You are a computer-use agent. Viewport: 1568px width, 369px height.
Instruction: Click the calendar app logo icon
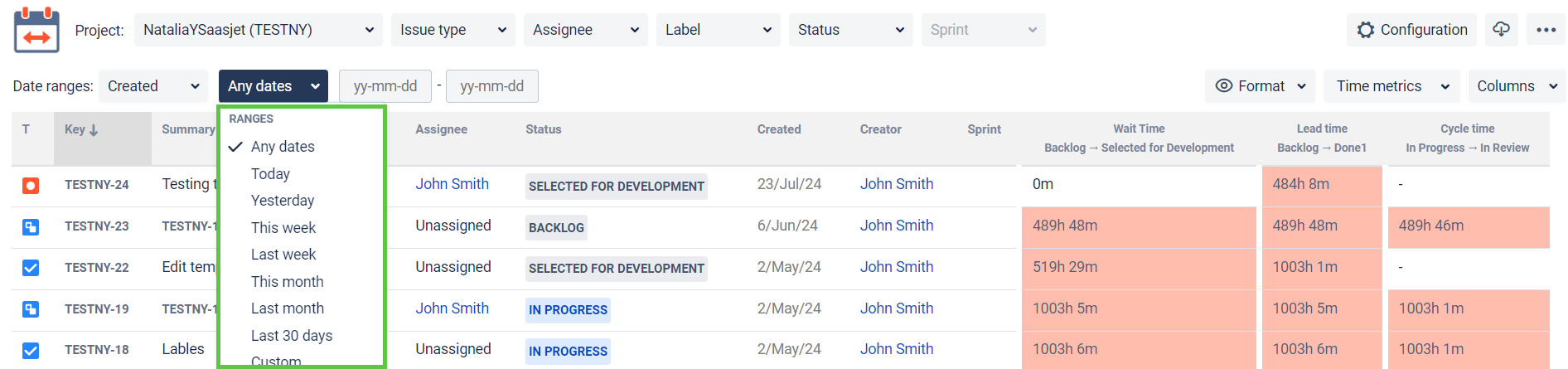(36, 30)
